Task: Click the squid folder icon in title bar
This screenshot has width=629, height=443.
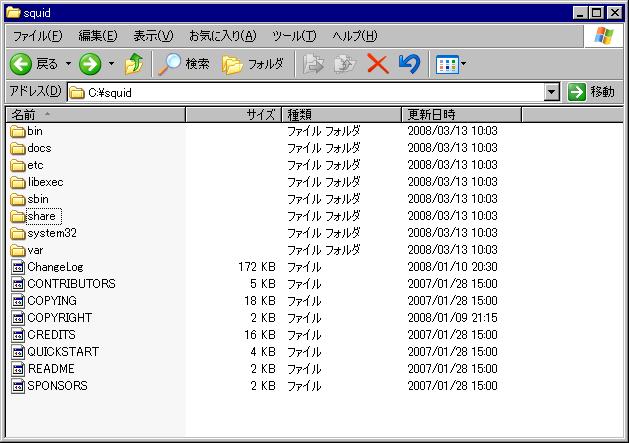Action: 13,13
